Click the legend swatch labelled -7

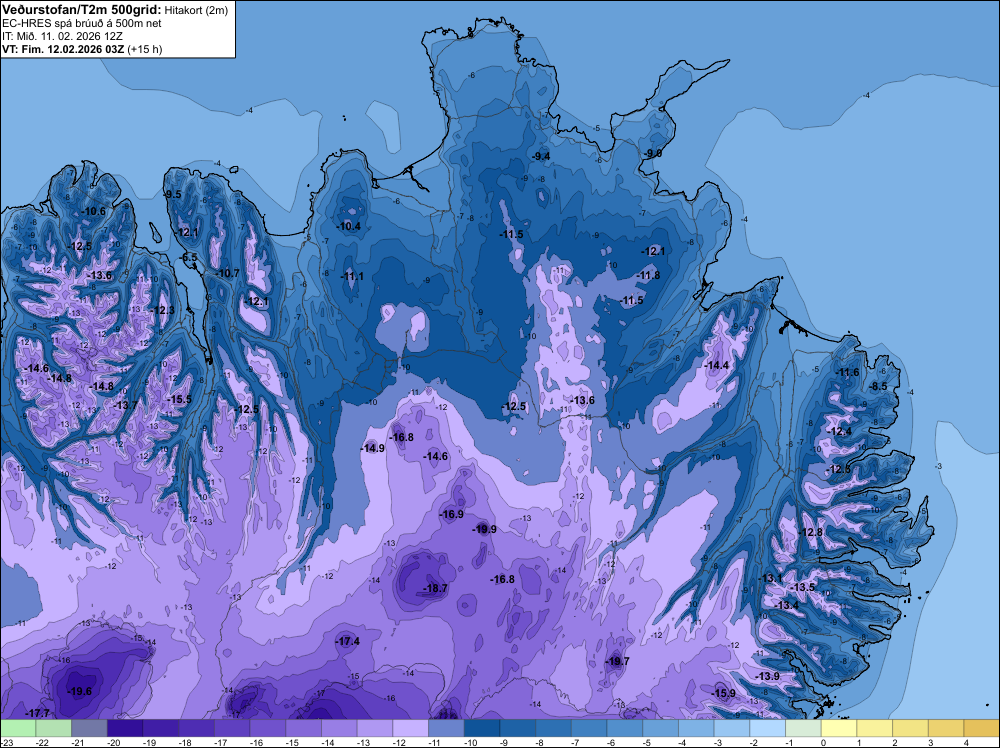pyautogui.click(x=589, y=728)
